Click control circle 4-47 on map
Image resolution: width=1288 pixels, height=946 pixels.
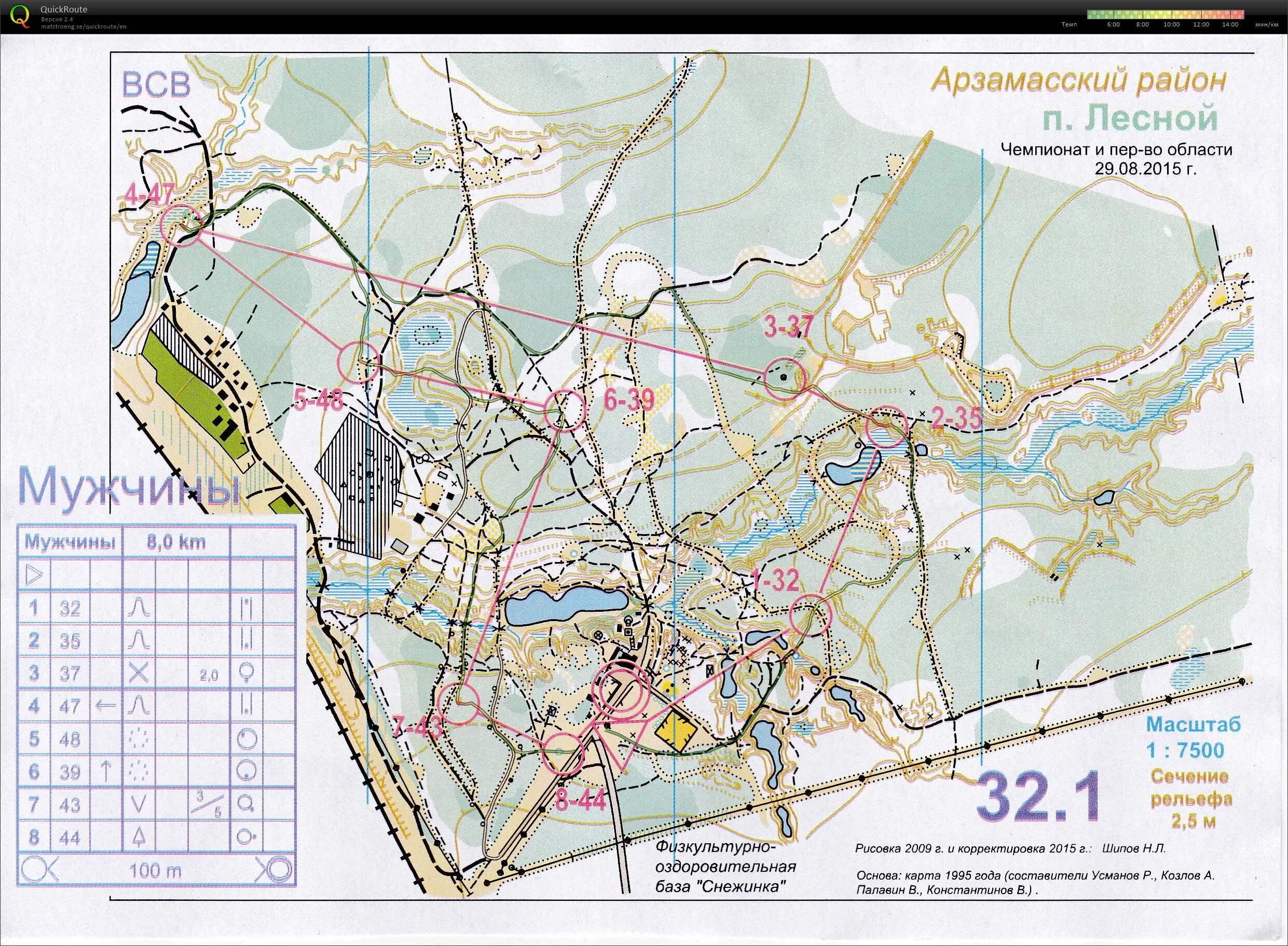click(181, 225)
